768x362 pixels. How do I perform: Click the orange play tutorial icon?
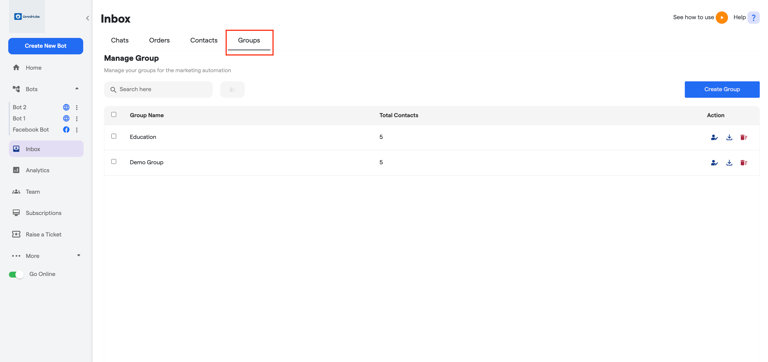click(721, 18)
